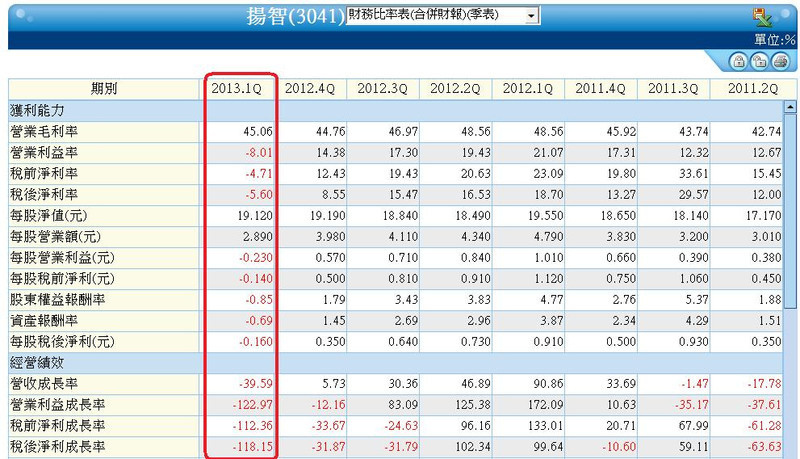Click the 單位:% unit label

pyautogui.click(x=775, y=40)
